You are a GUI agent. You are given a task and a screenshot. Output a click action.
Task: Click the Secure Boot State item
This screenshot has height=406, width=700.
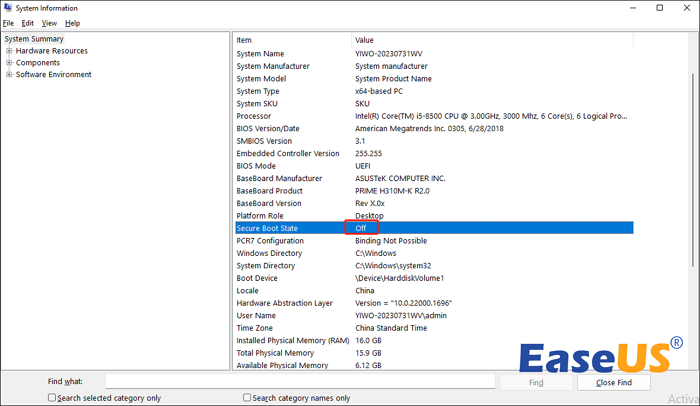pos(267,228)
